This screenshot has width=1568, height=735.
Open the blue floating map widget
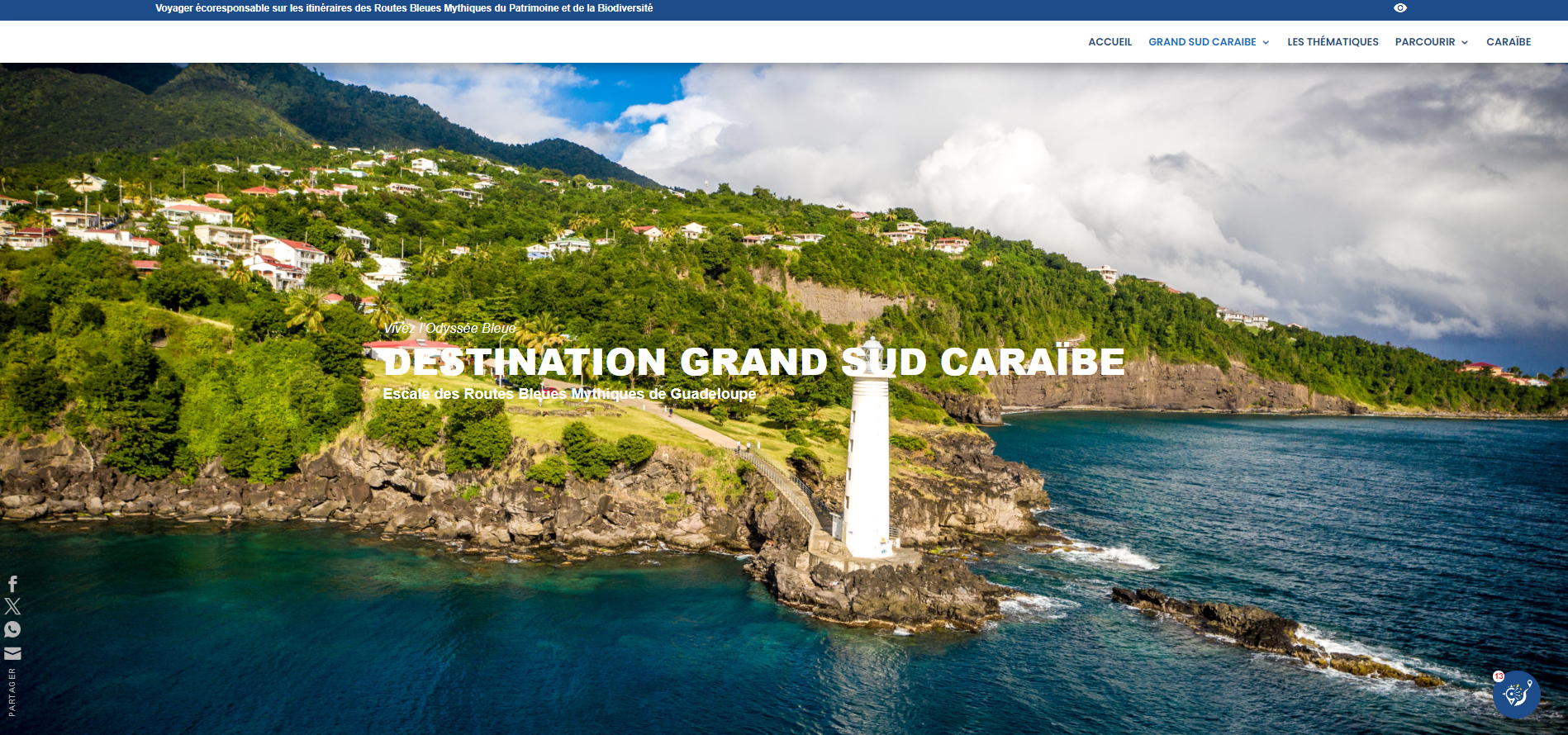coord(1516,695)
